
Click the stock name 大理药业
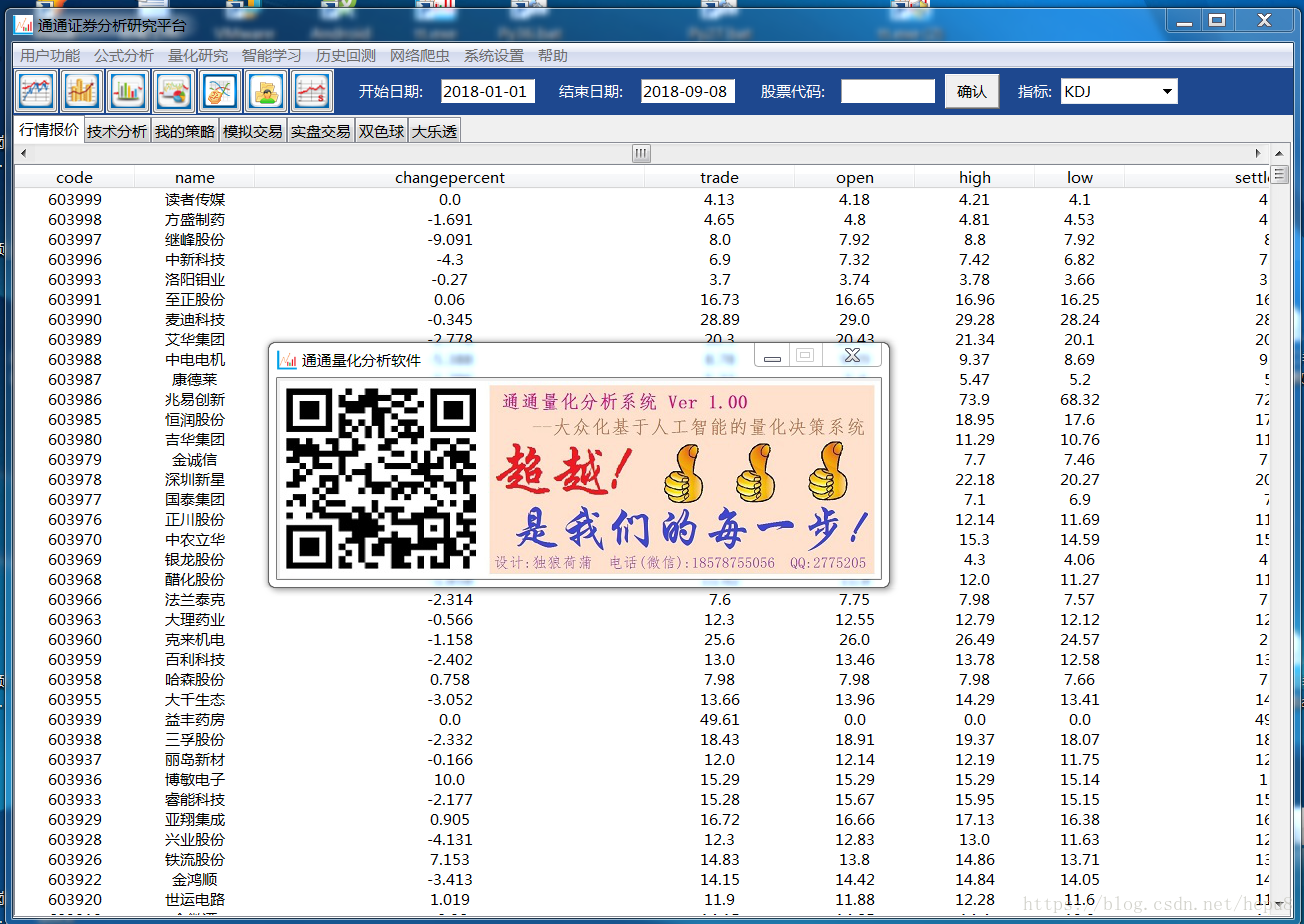coord(195,620)
